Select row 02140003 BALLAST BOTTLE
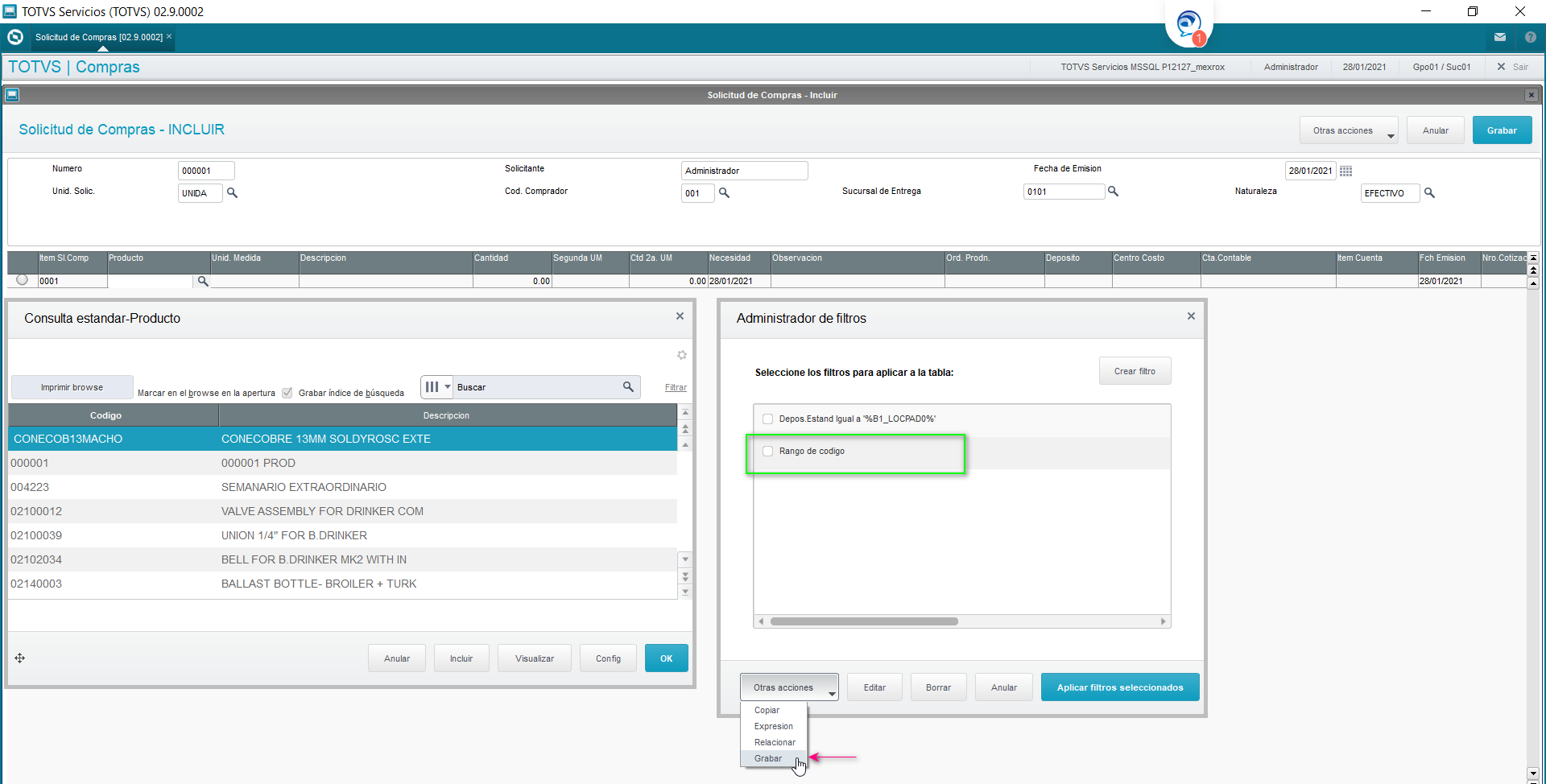1546x784 pixels. click(x=342, y=584)
